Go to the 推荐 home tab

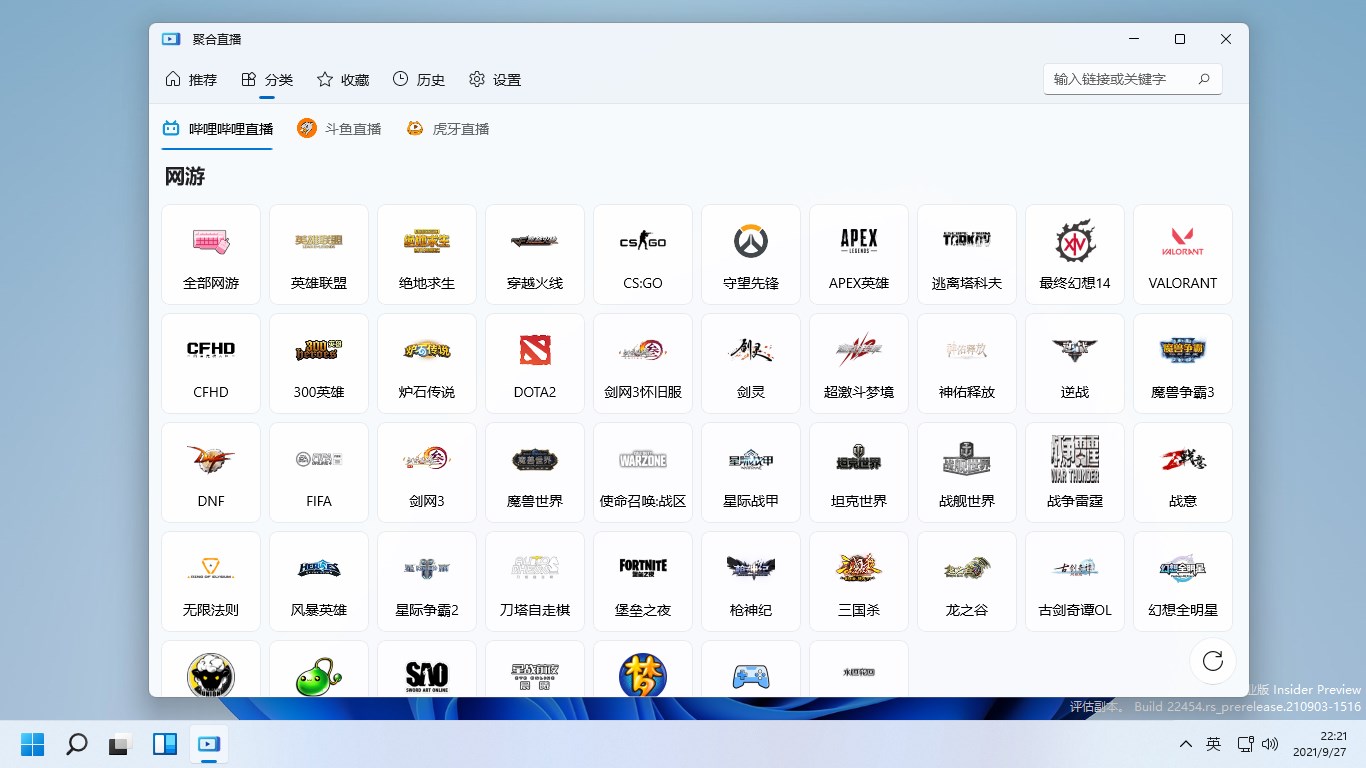(191, 80)
